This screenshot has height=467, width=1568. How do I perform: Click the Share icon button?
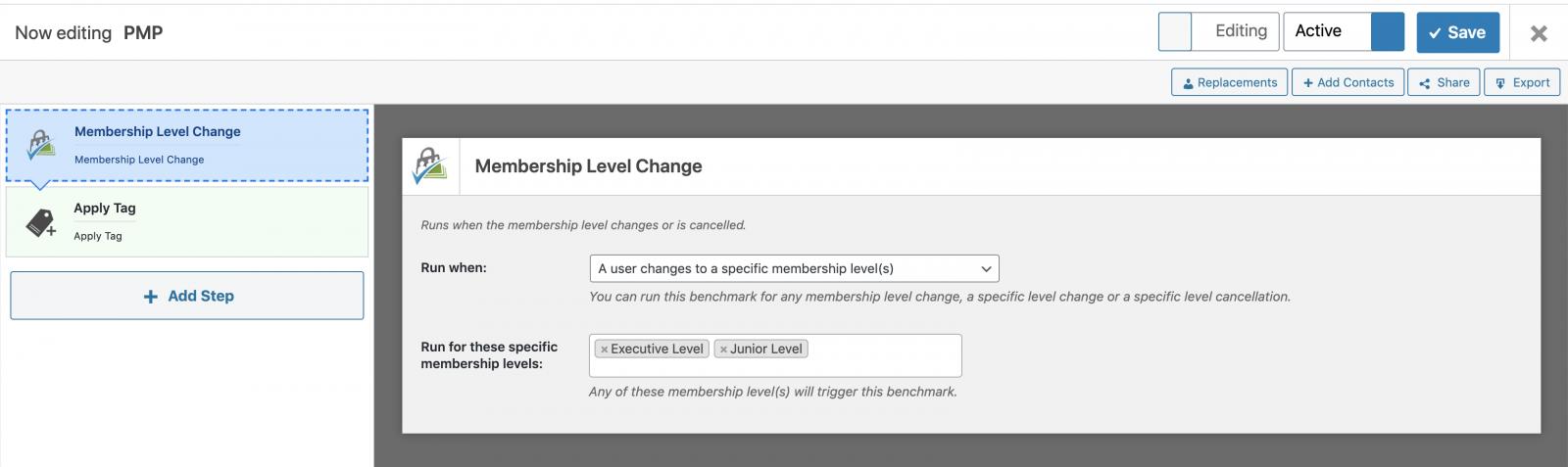click(1444, 82)
